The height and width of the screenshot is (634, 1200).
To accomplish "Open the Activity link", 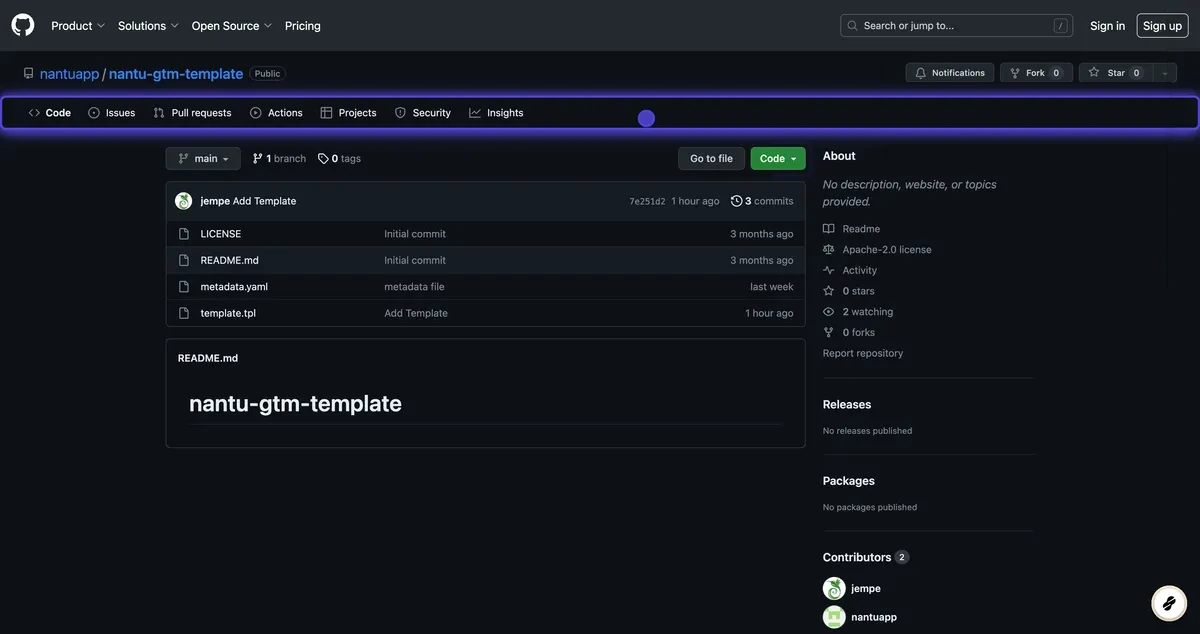I will (x=850, y=271).
